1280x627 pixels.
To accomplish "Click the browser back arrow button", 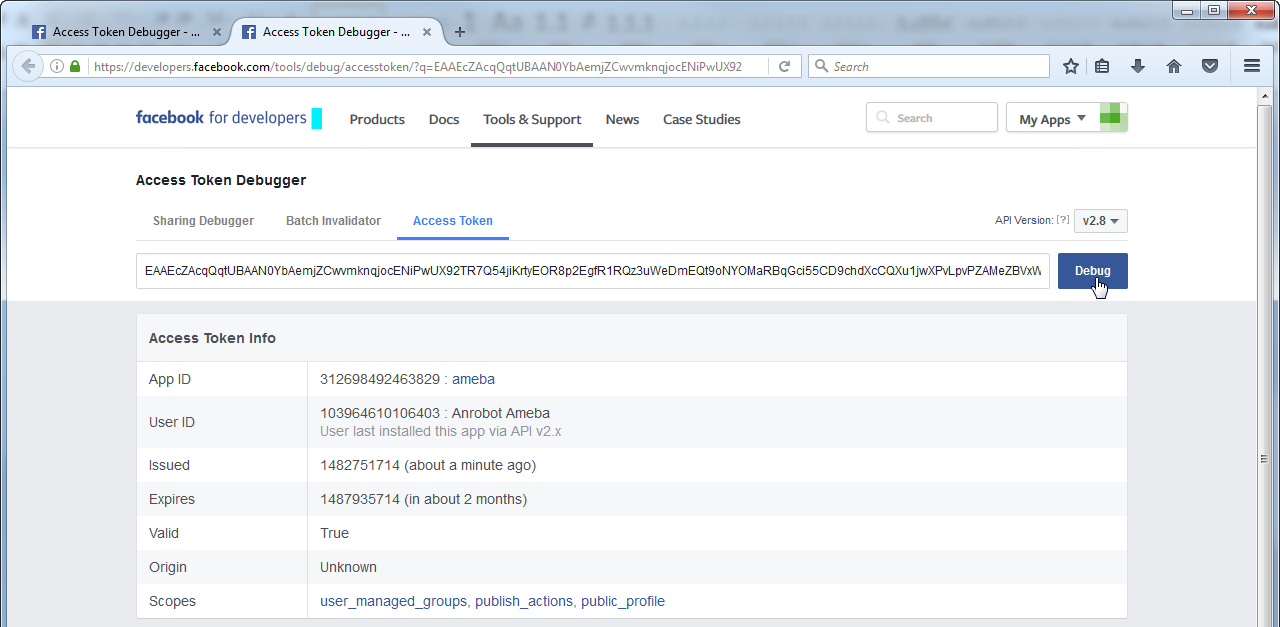I will click(x=27, y=66).
